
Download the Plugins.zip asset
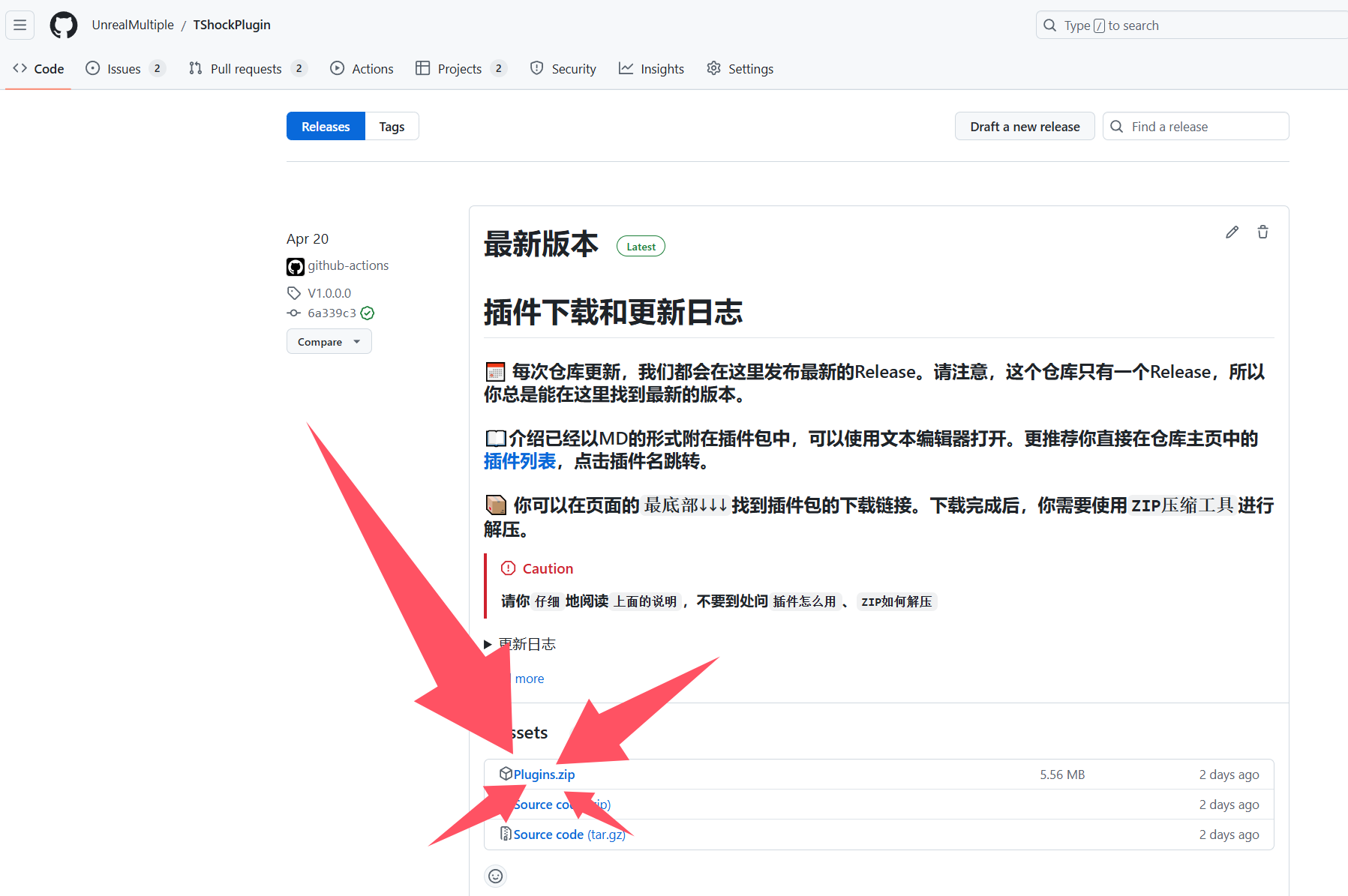click(544, 775)
